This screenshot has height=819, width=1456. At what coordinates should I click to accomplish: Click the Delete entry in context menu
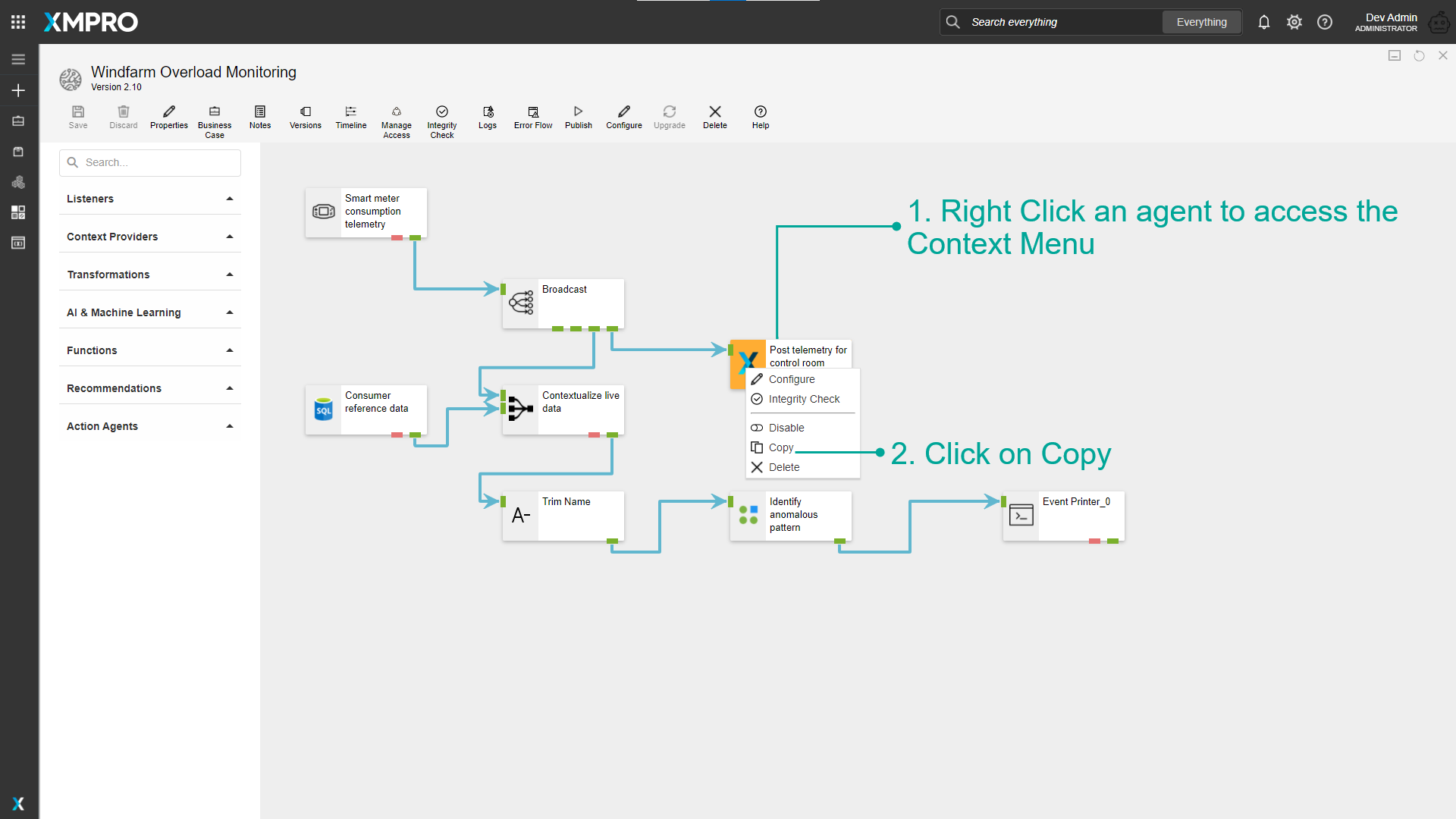coord(784,467)
